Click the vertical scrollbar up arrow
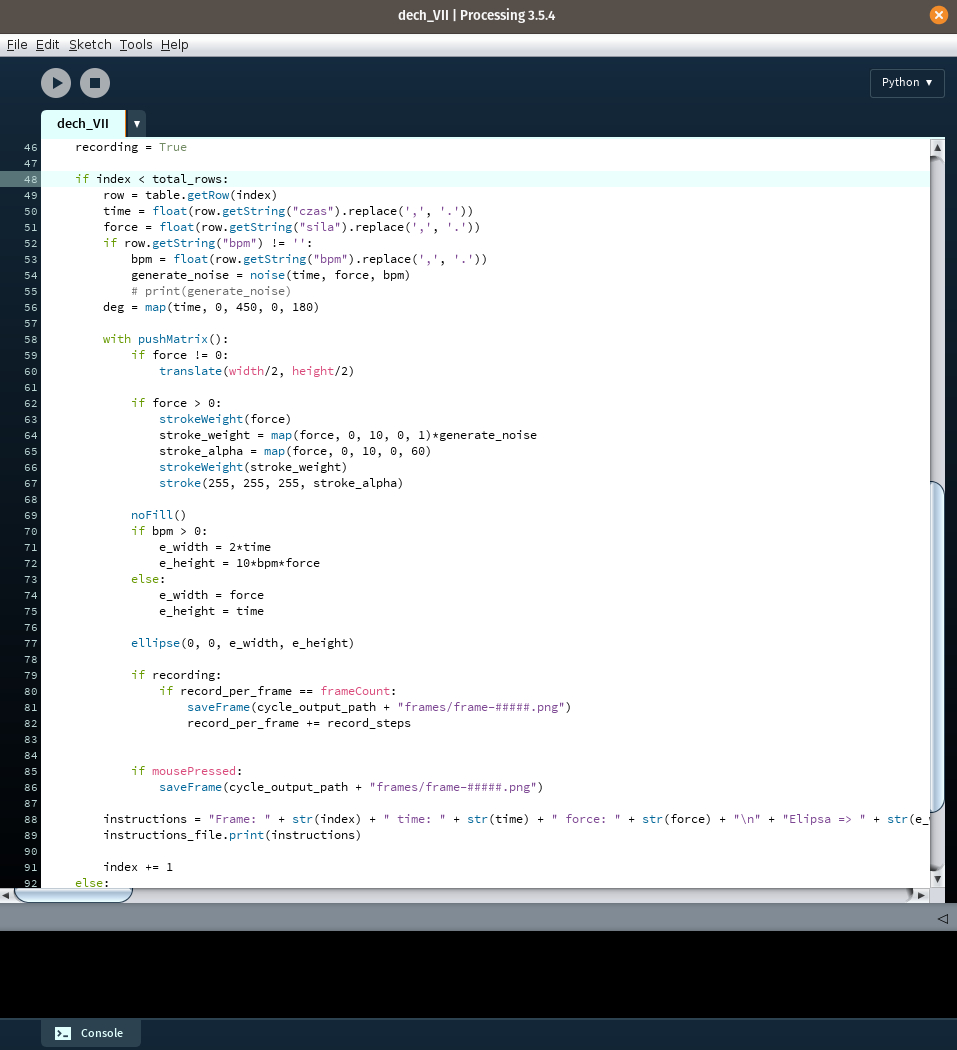 pyautogui.click(x=937, y=149)
